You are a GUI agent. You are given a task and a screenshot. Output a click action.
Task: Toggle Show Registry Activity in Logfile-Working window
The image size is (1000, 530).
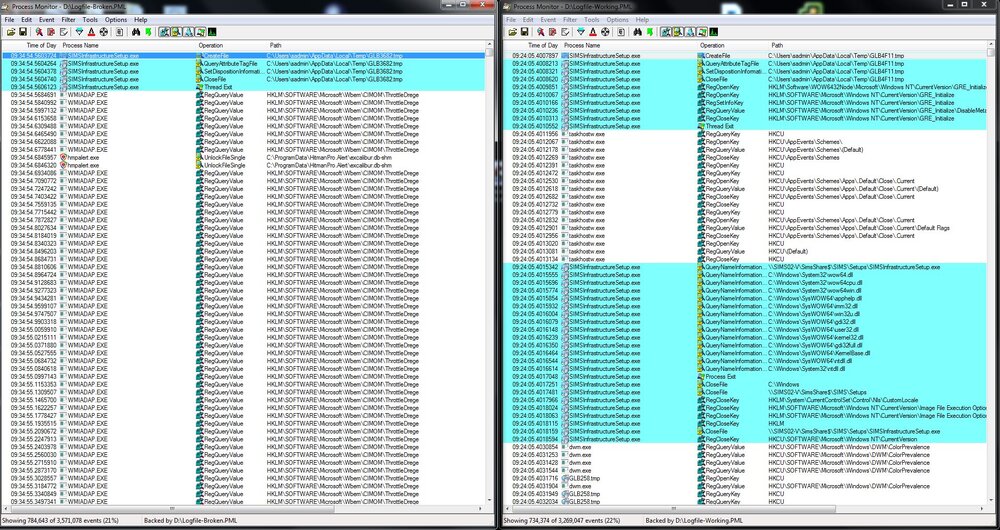665,32
